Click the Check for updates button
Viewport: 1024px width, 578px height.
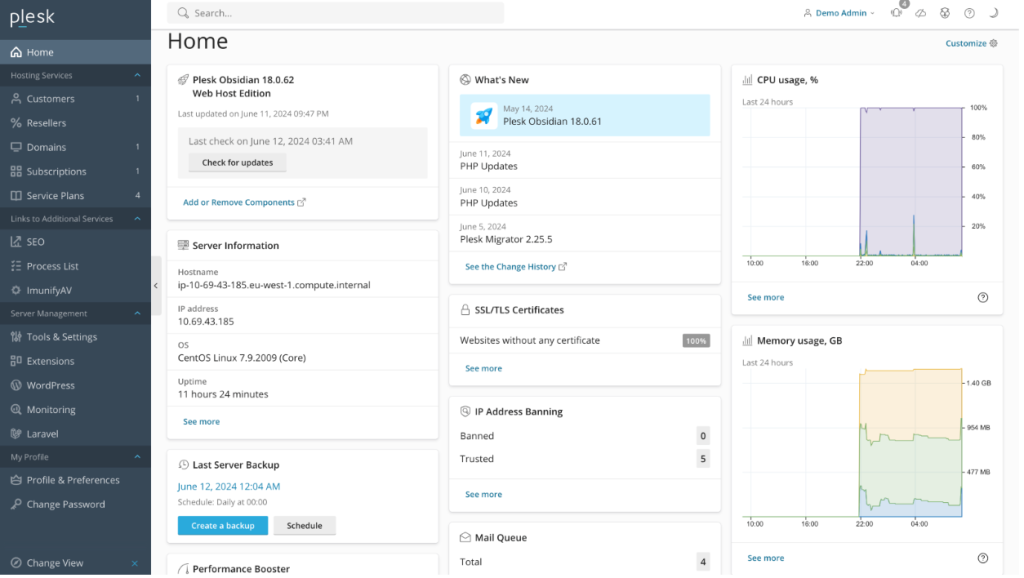238,163
